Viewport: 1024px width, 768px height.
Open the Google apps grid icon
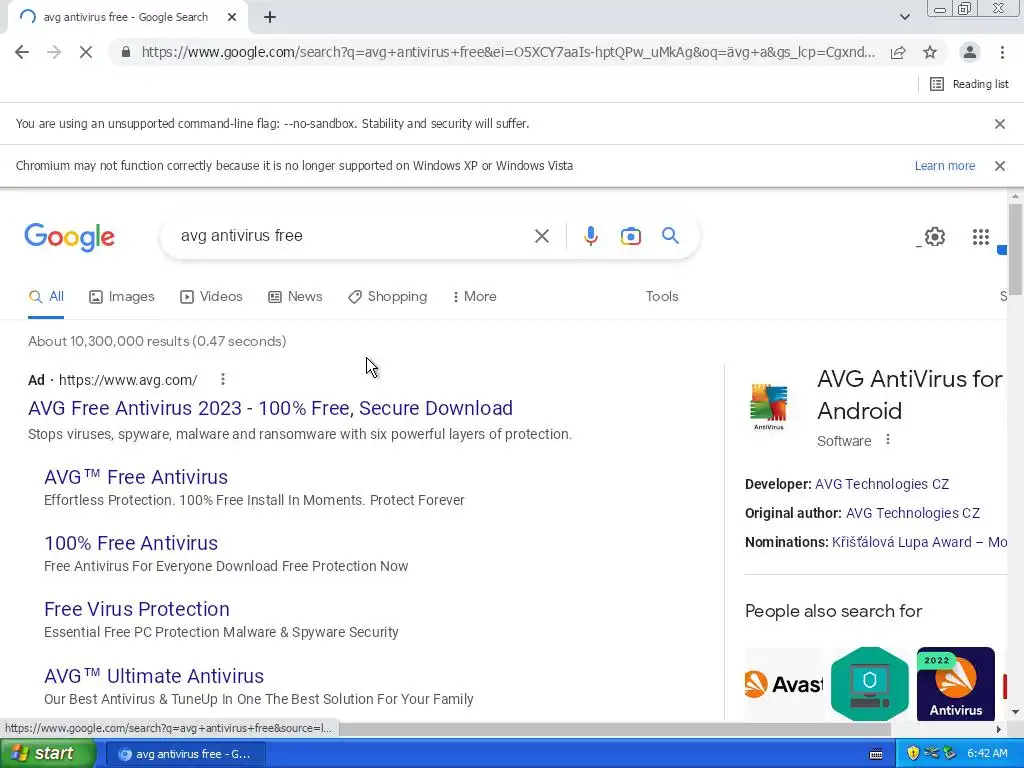[x=980, y=236]
